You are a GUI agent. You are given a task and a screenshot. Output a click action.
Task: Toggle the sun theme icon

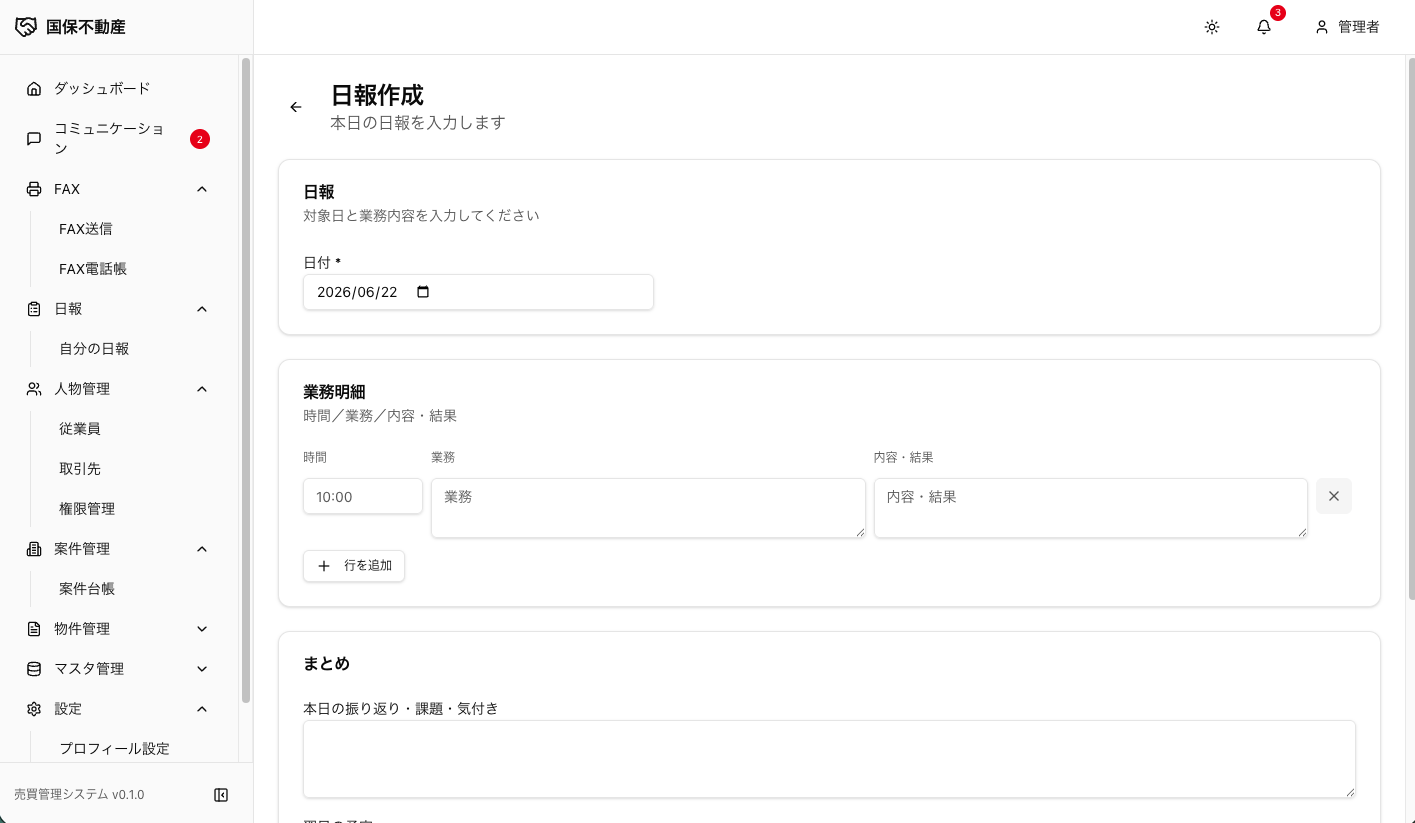1212,27
